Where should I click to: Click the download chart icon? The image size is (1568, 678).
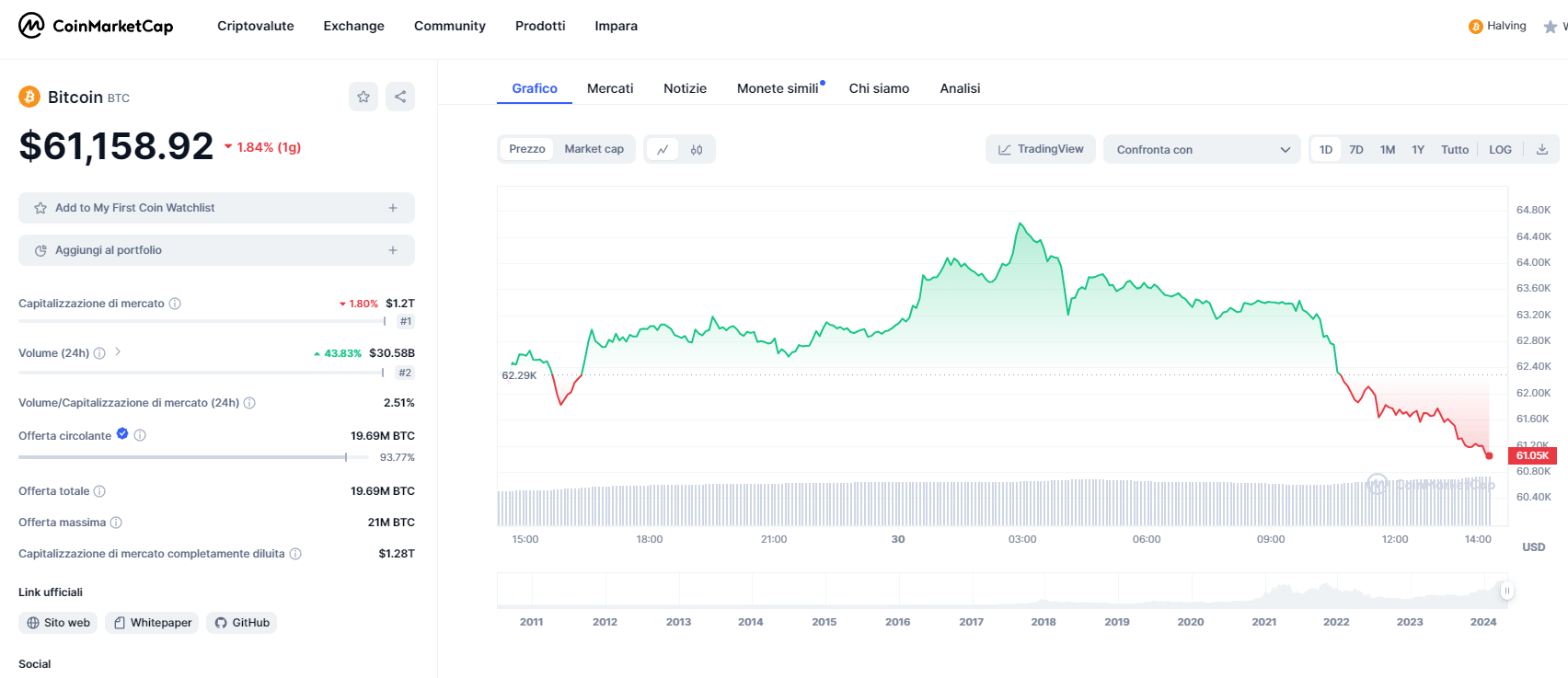click(x=1542, y=149)
